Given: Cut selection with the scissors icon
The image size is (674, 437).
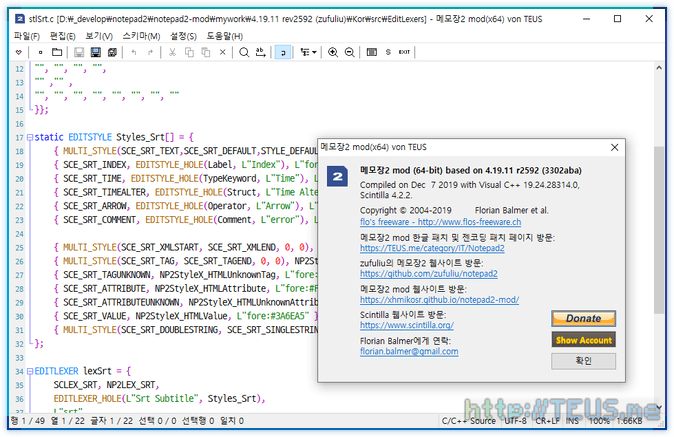Looking at the screenshot, I should pos(172,52).
